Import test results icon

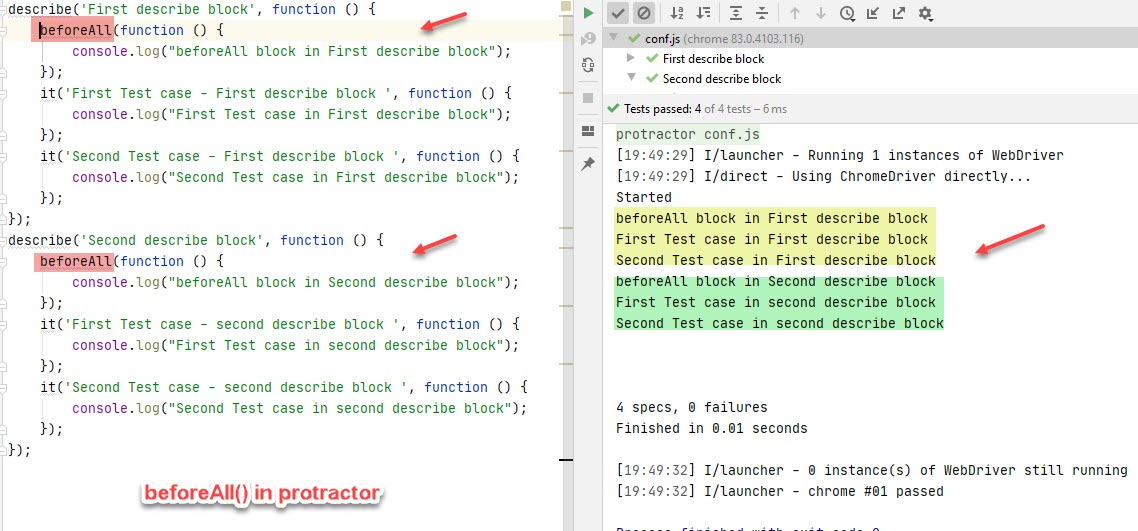pos(873,13)
